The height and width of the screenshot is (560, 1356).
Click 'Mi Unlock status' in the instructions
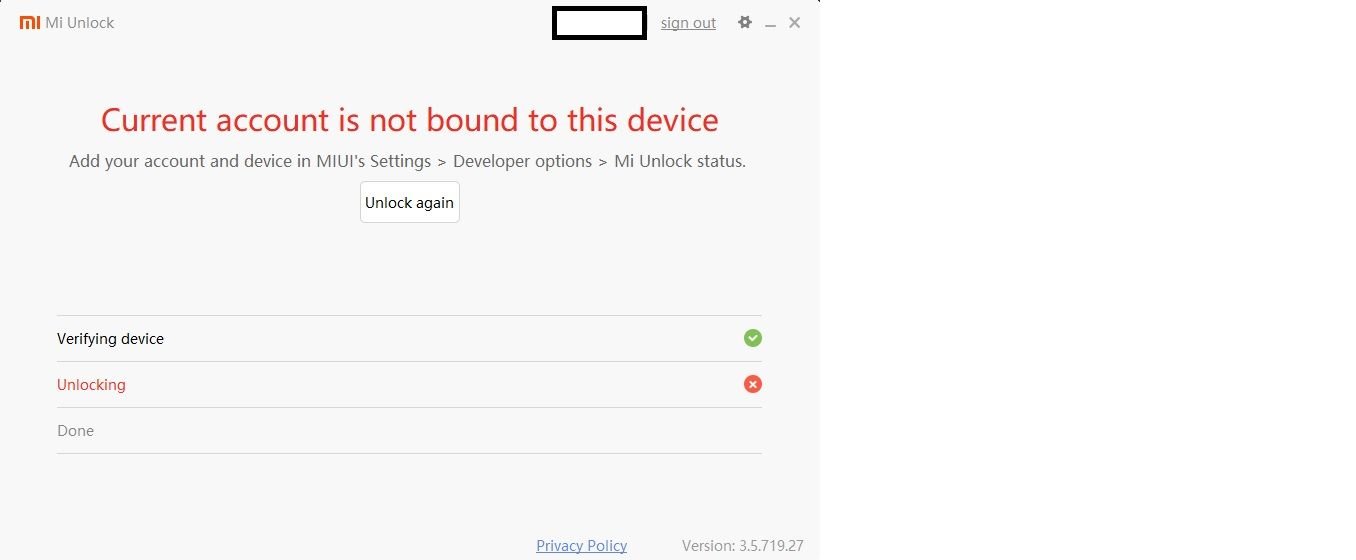point(679,161)
